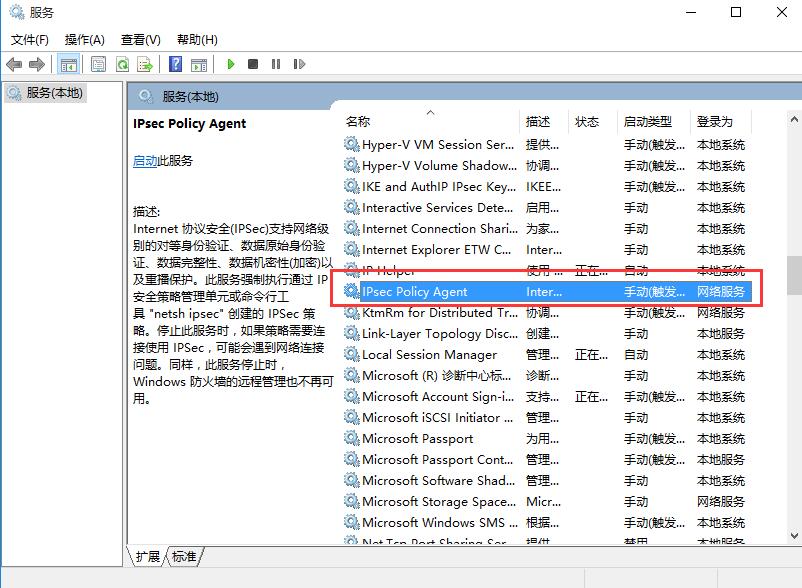Maximize the 服务 window
Screen dimensions: 802x588
(x=736, y=12)
